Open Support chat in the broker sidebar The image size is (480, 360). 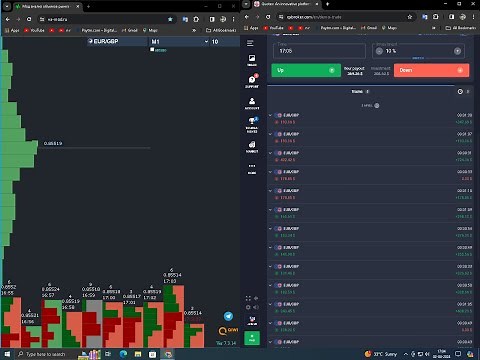tap(252, 81)
